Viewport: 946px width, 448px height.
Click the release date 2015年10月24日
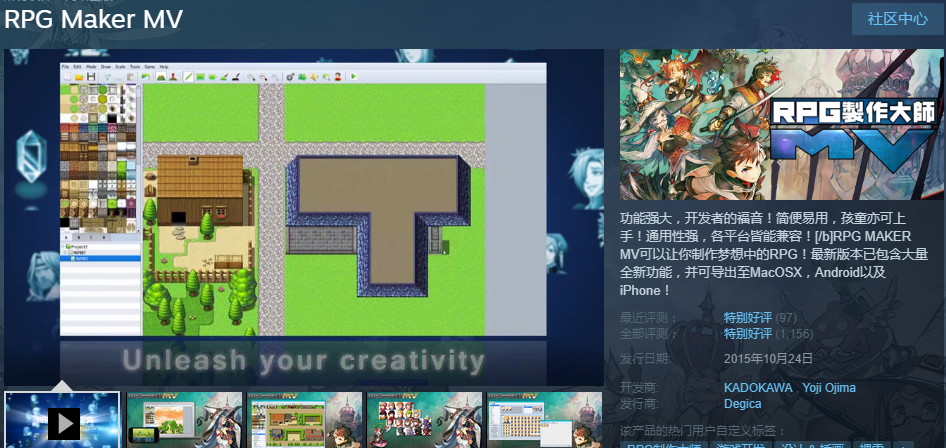point(768,359)
